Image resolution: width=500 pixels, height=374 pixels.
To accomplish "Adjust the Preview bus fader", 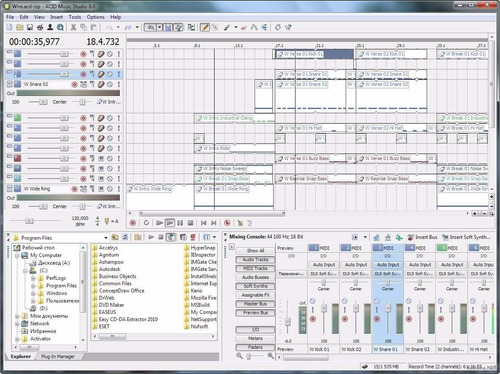I will coord(288,322).
